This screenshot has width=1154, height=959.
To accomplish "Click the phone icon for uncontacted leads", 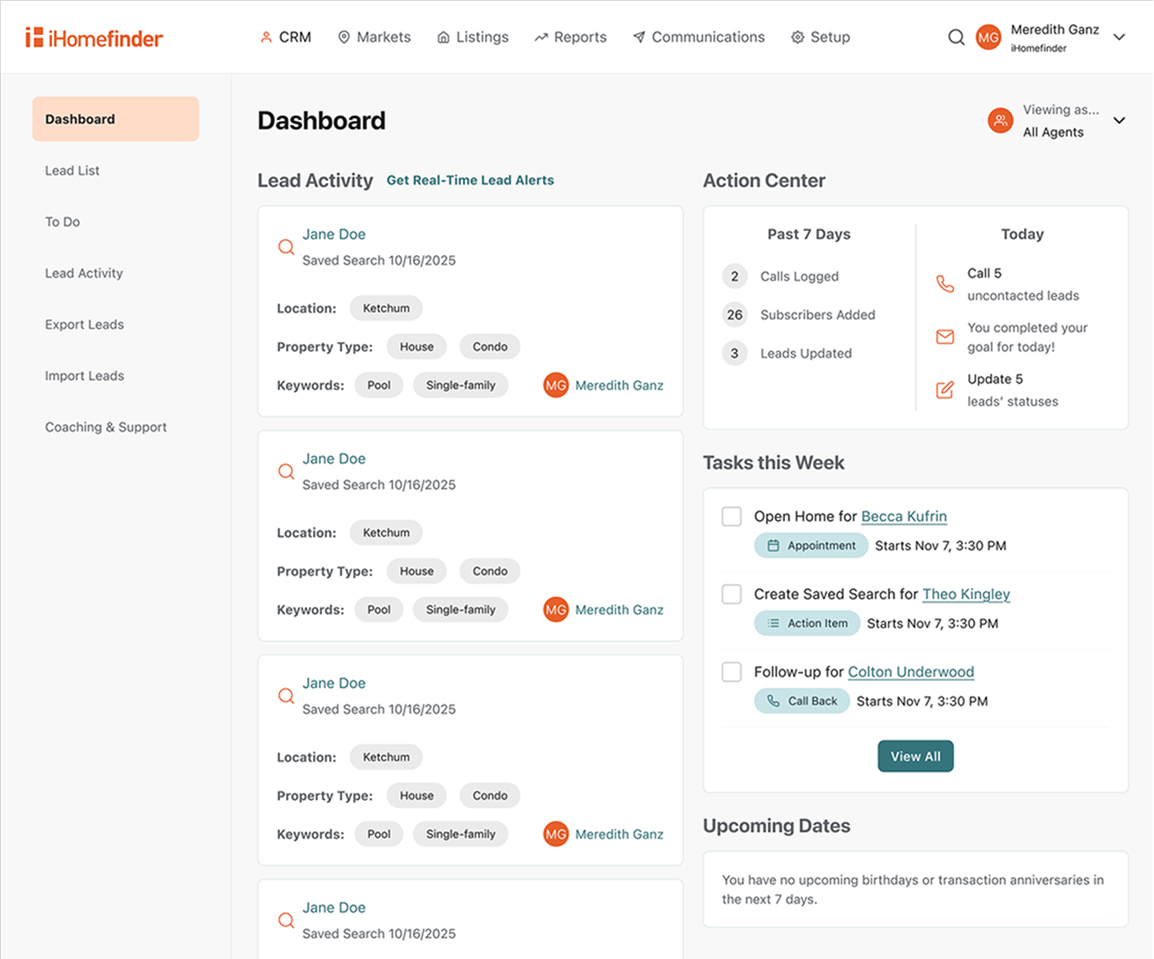I will point(944,284).
